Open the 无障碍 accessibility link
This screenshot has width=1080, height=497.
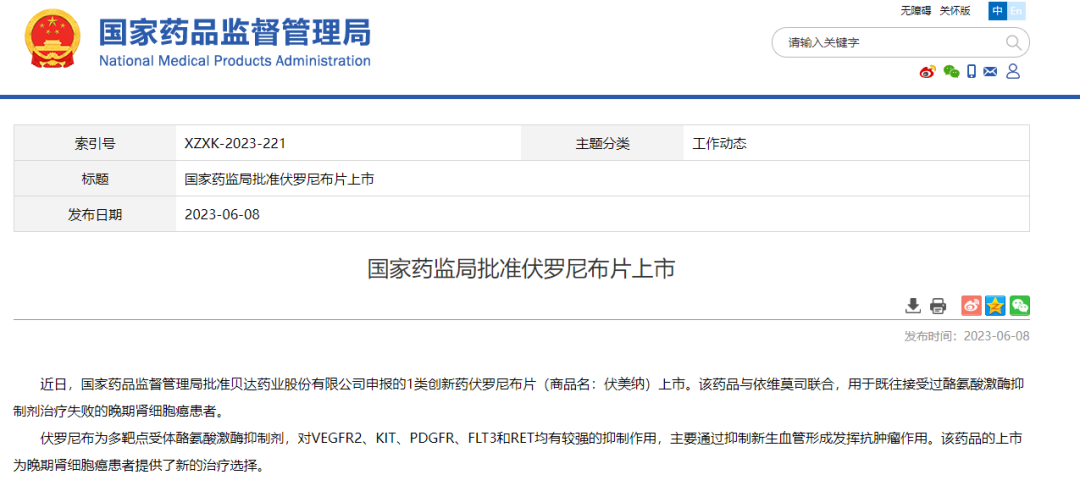click(916, 10)
